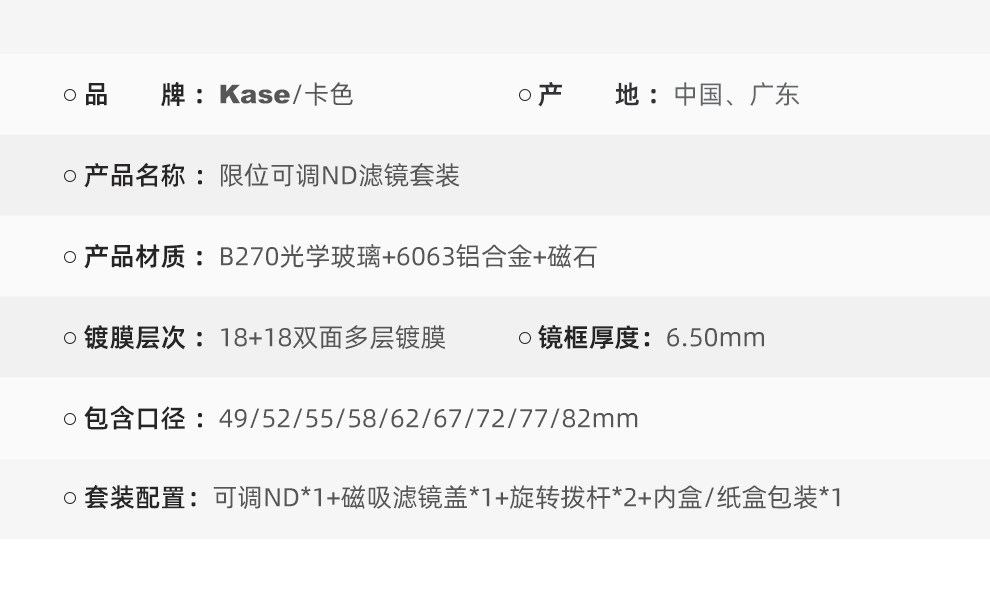Screen dimensions: 990x609
Task: Click the bullet circle before 包含口径
Action: [x=70, y=419]
